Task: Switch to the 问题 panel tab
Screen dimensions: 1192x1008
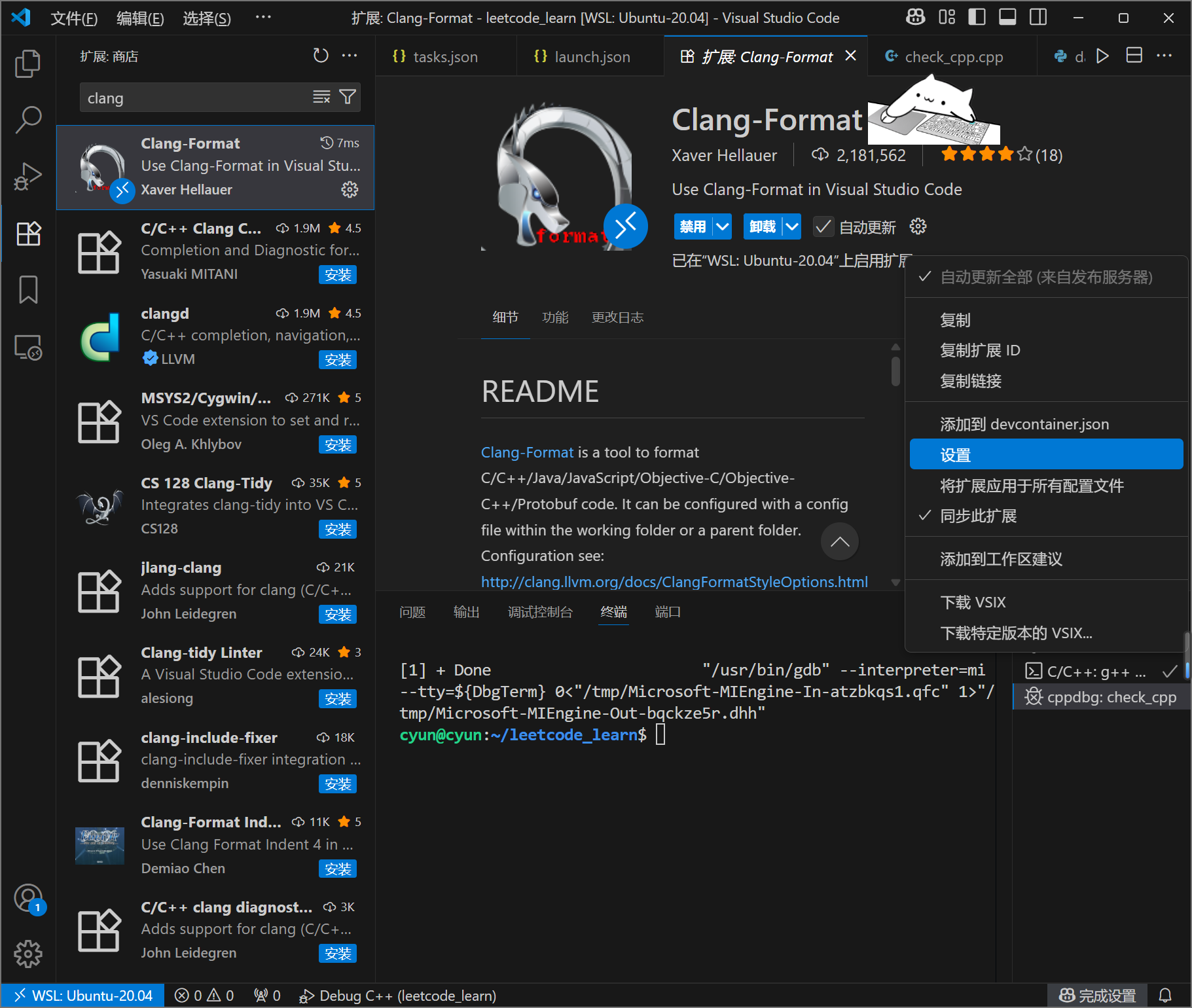Action: coord(412,612)
